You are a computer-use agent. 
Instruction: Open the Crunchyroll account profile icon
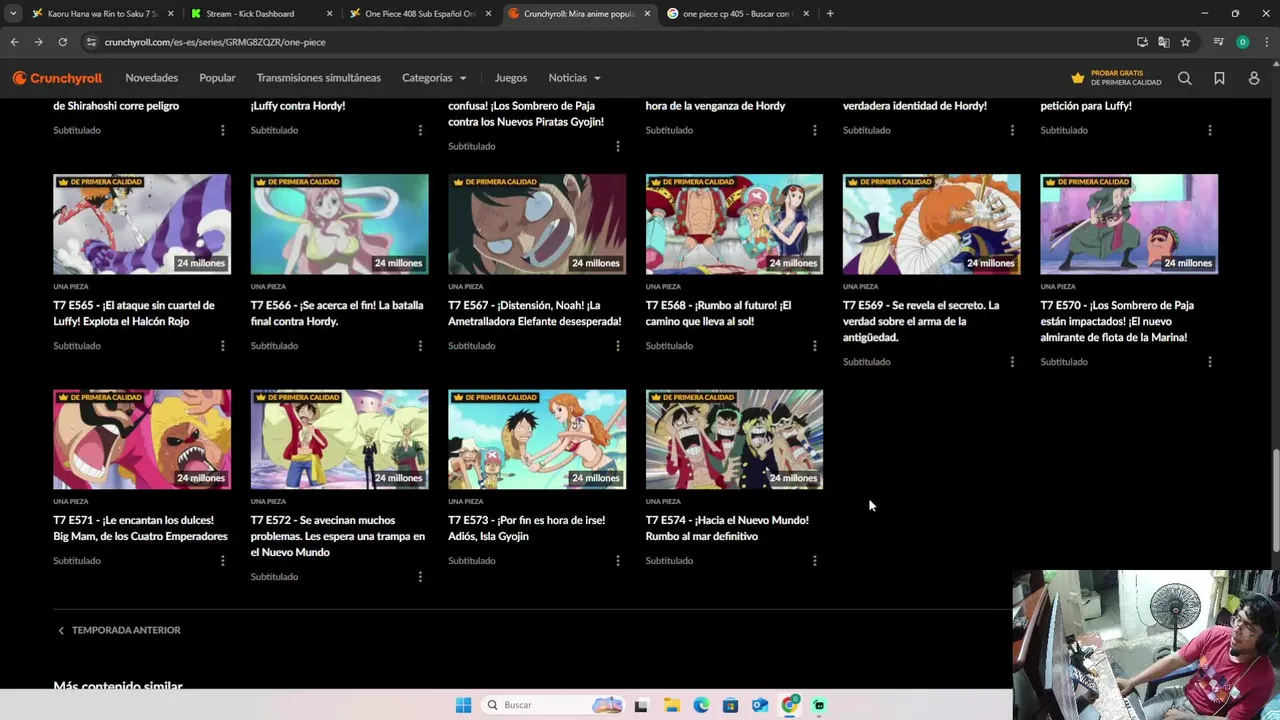click(1254, 78)
